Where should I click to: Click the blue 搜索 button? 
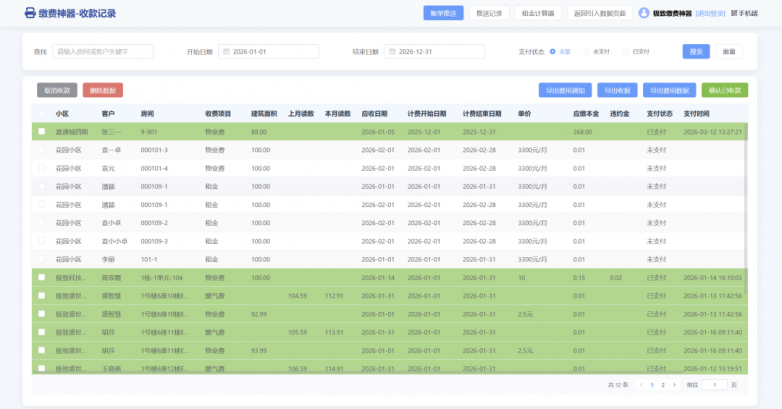696,51
